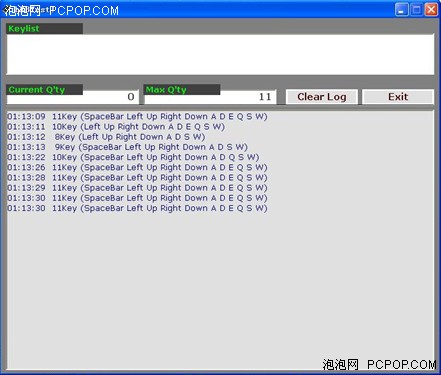Select the Max Q'ty label
This screenshot has height=375, width=441.
click(182, 90)
